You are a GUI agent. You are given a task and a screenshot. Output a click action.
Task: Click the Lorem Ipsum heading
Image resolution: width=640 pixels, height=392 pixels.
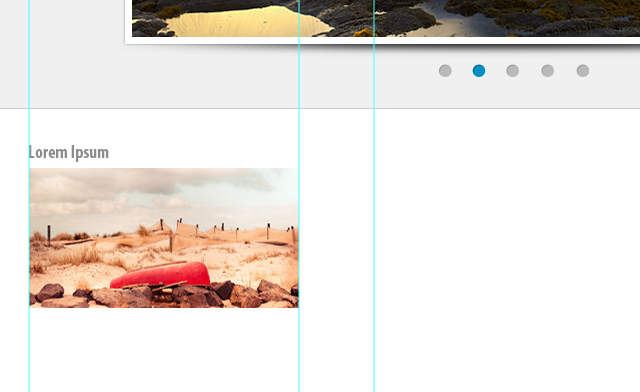coord(69,152)
